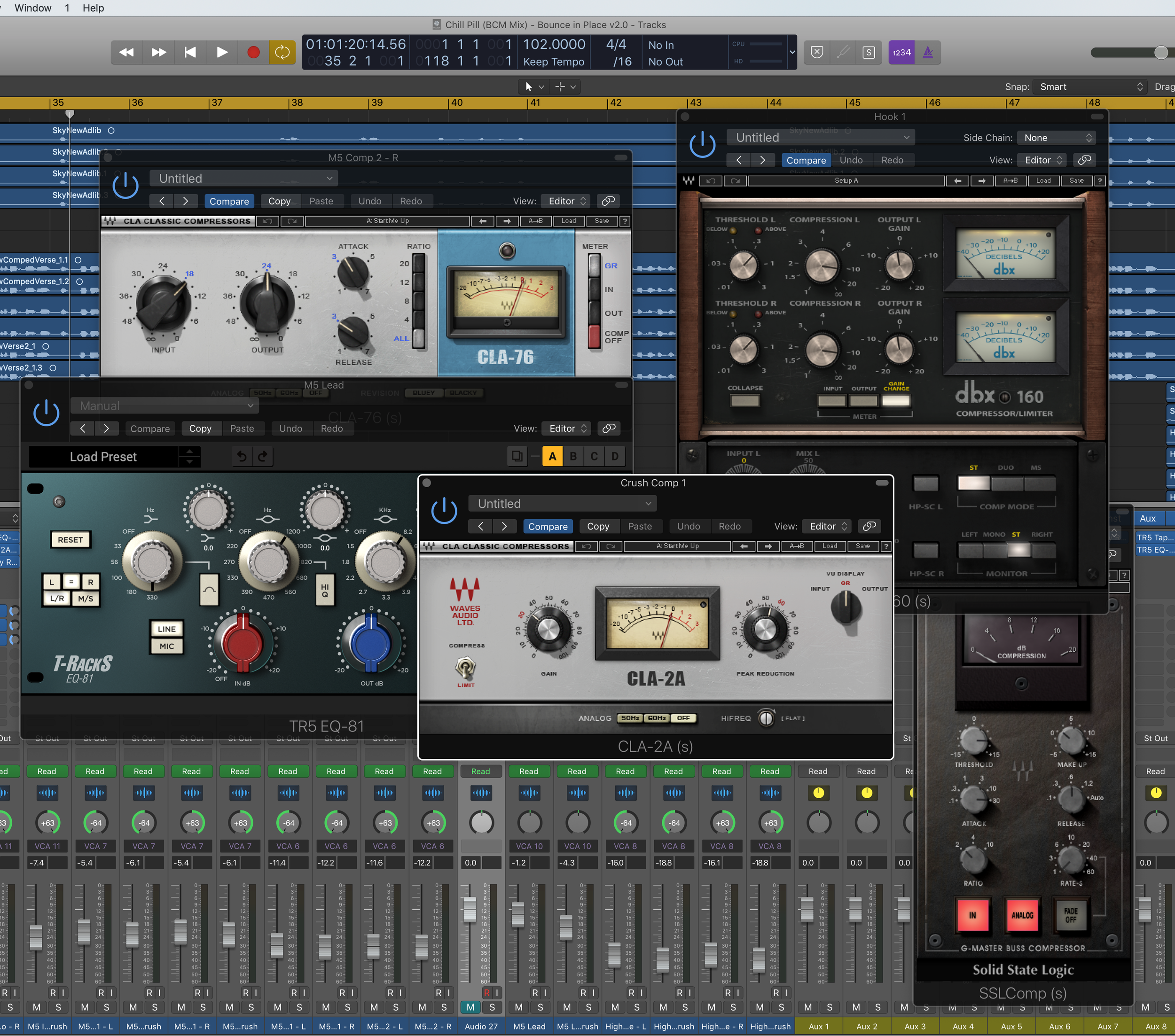Toggle COMP OFF meter button on CLA-76
Viewport: 1175px width, 1036px height.
(x=595, y=336)
